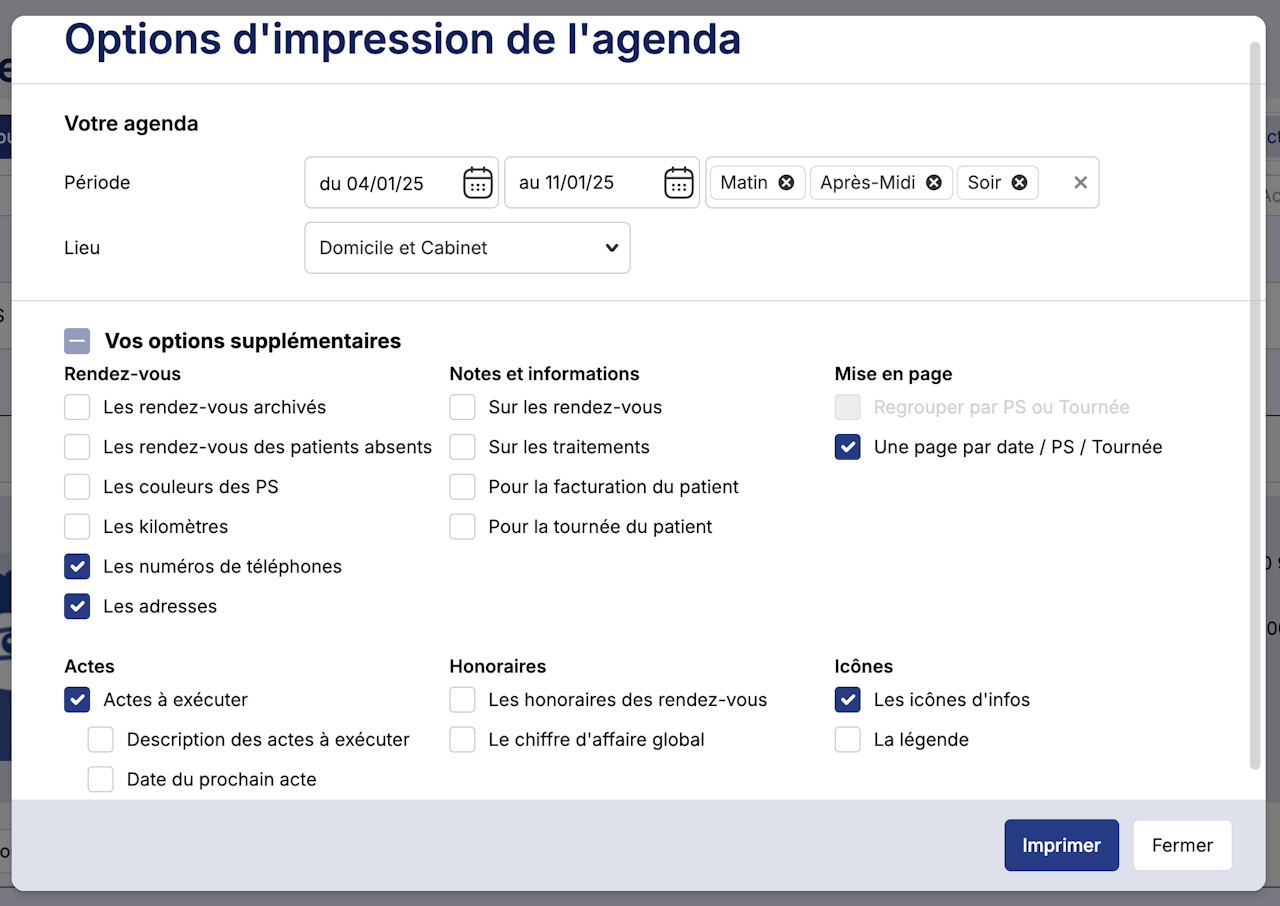Check Les kilomètres option
Image resolution: width=1280 pixels, height=906 pixels.
click(x=77, y=527)
